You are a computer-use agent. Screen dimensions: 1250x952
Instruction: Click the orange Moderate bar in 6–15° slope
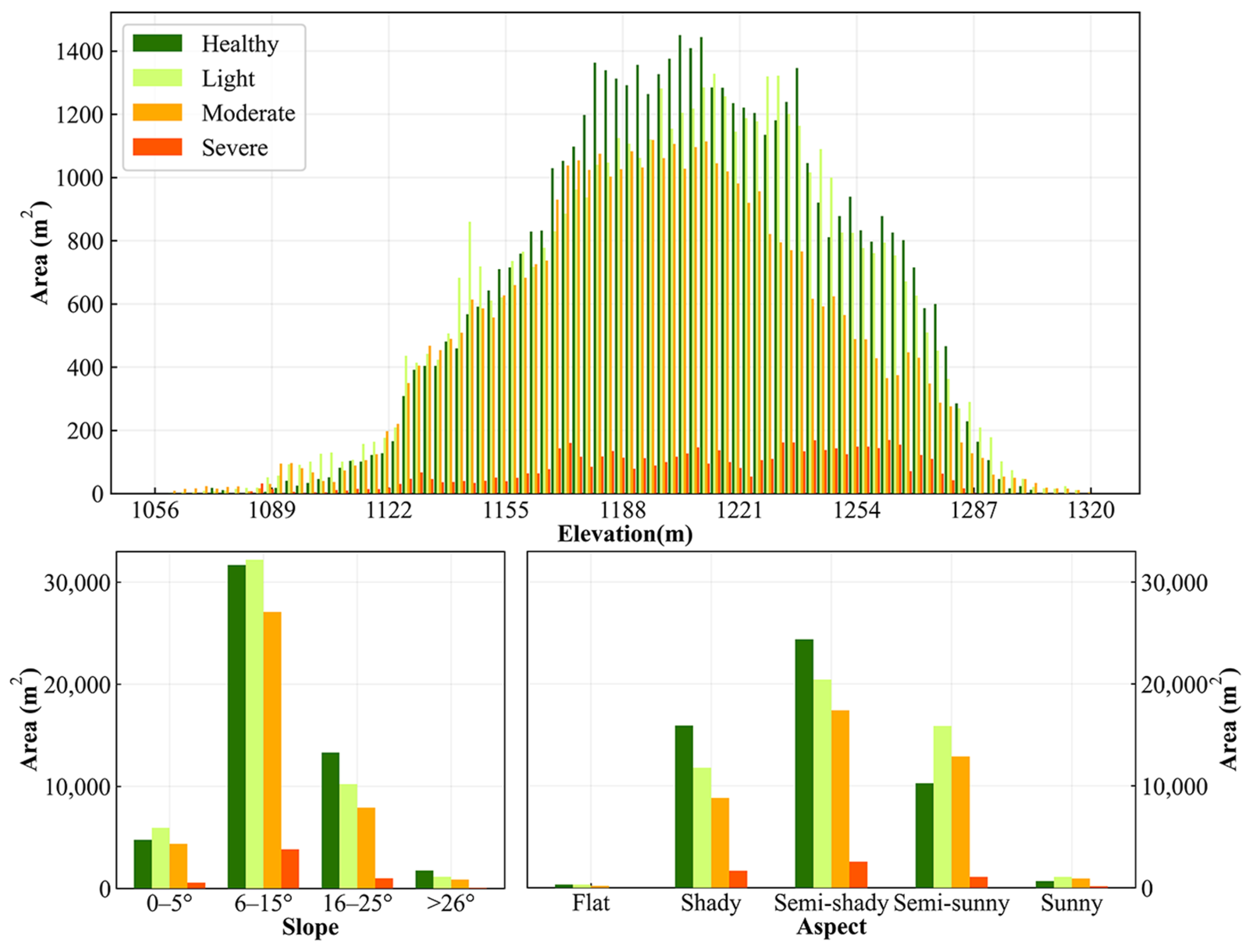pos(272,750)
